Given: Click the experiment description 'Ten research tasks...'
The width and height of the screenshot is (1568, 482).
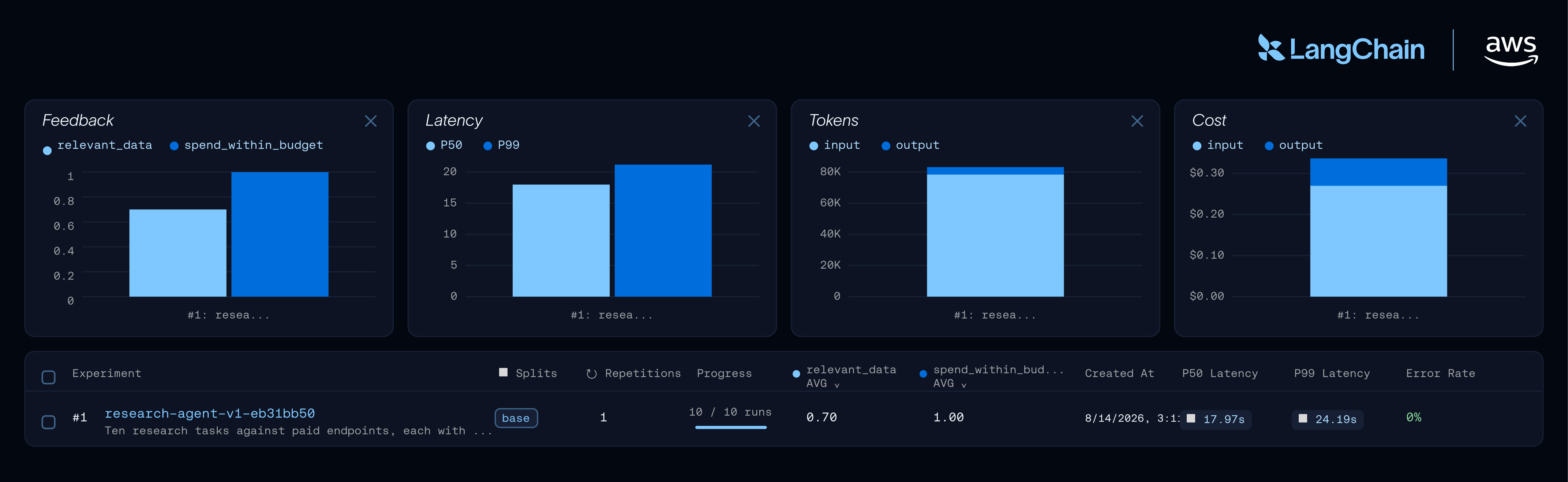Looking at the screenshot, I should click(x=297, y=431).
